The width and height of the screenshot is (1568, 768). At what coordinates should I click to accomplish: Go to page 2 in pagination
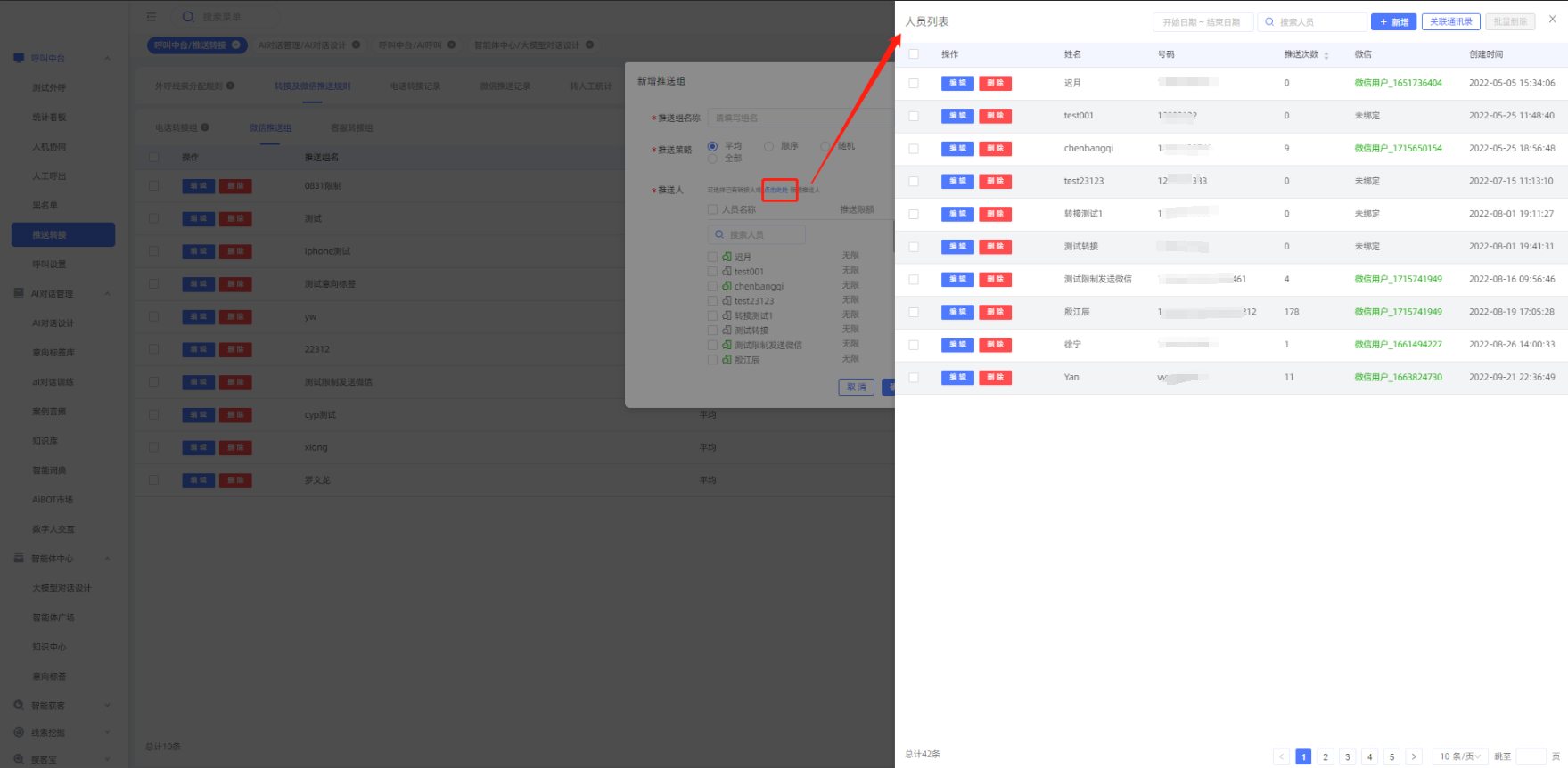pos(1326,756)
